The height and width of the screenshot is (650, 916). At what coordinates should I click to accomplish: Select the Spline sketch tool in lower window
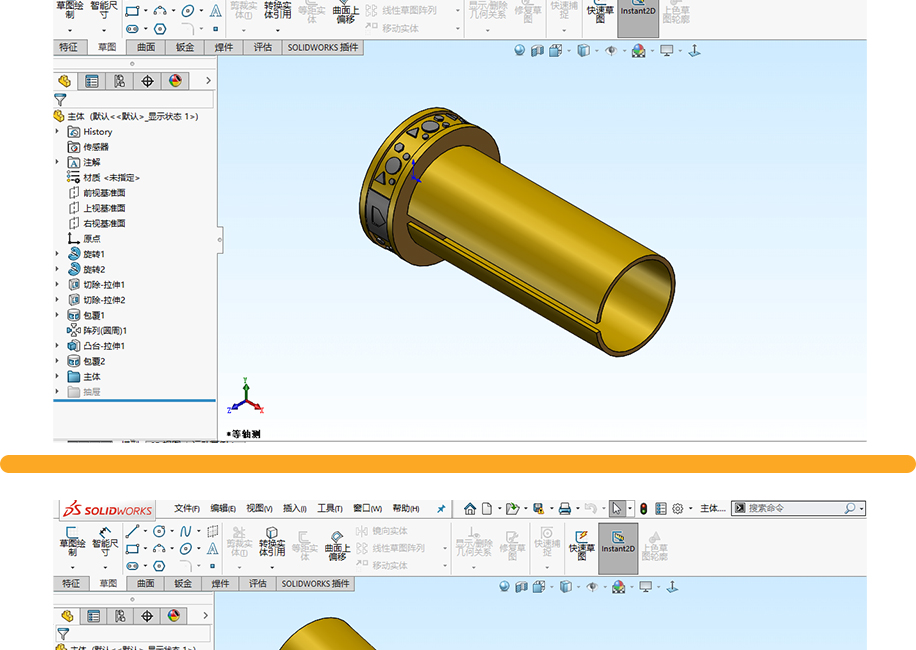(185, 531)
